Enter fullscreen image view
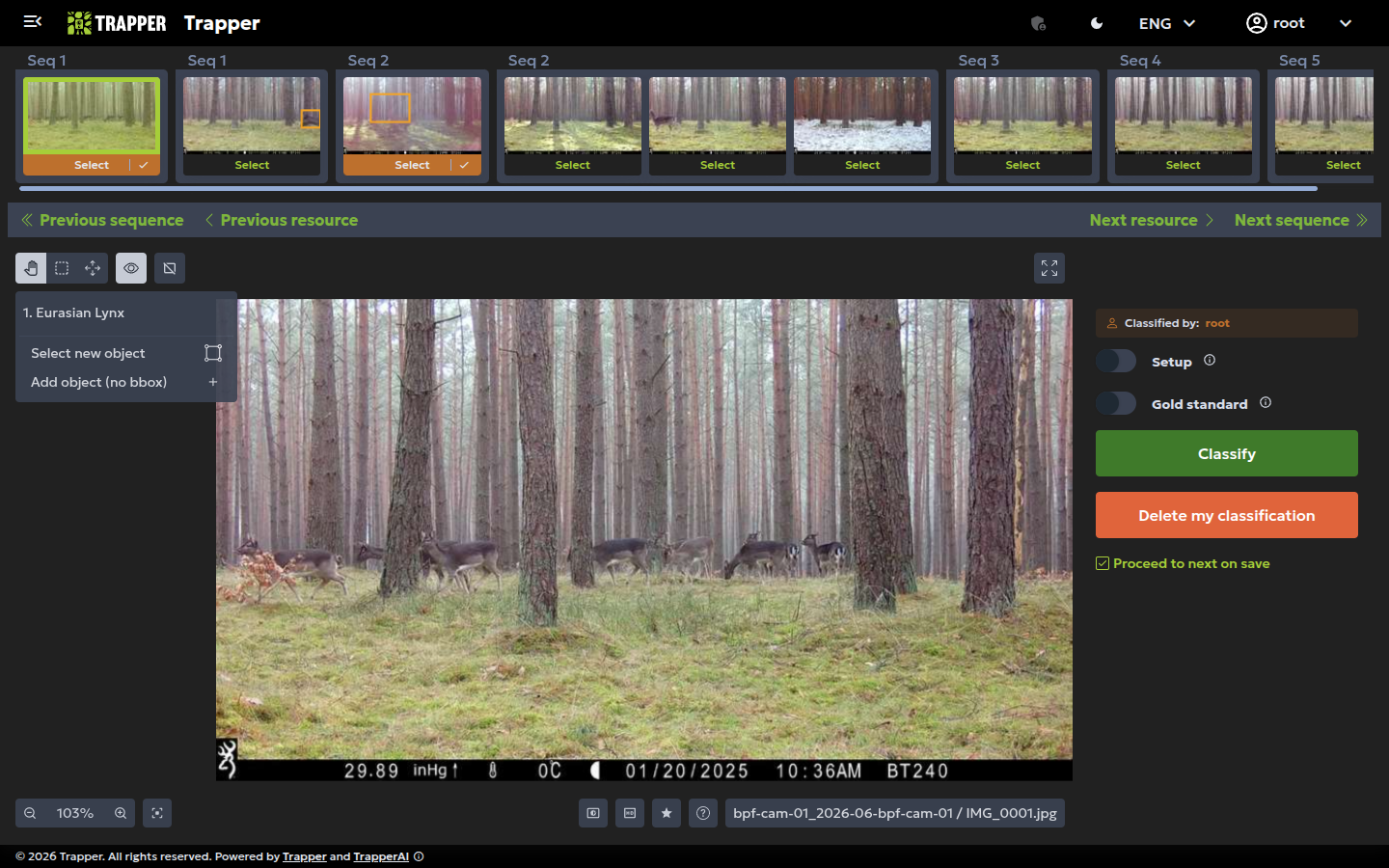 click(1049, 268)
